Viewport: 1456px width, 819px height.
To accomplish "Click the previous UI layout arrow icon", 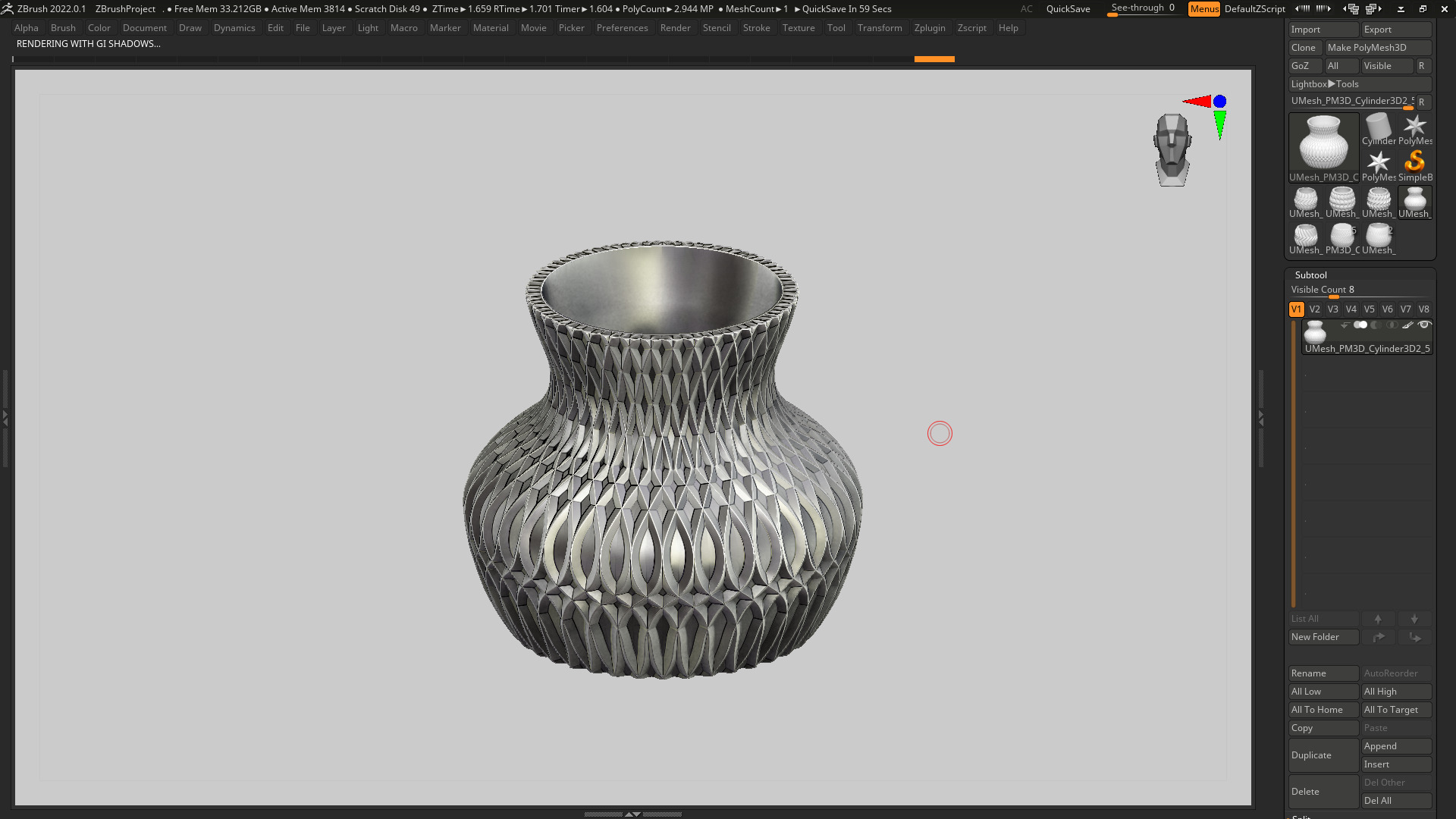I will pyautogui.click(x=1351, y=9).
